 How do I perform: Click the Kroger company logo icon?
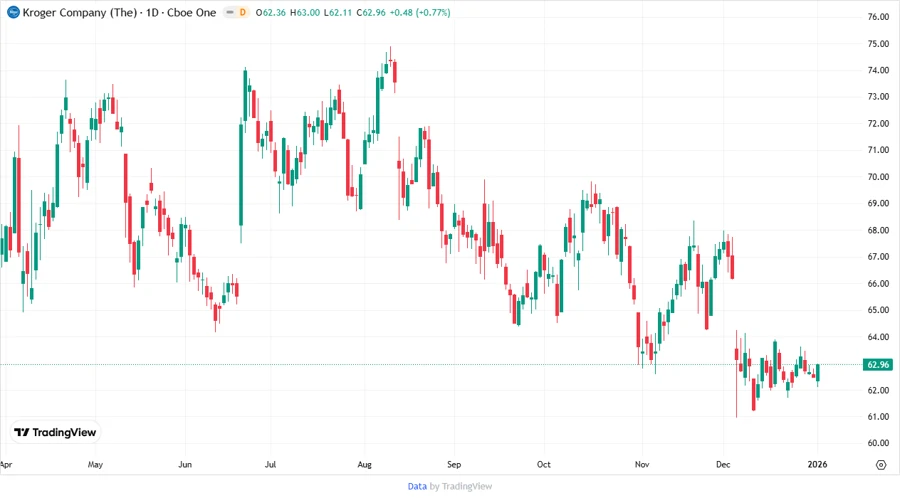click(13, 12)
